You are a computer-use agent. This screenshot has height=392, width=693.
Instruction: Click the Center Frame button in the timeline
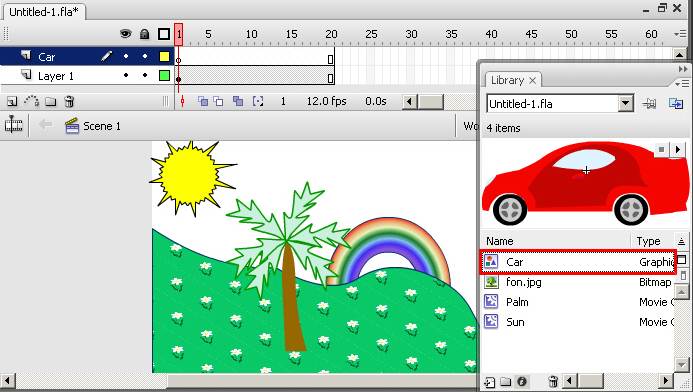(183, 102)
